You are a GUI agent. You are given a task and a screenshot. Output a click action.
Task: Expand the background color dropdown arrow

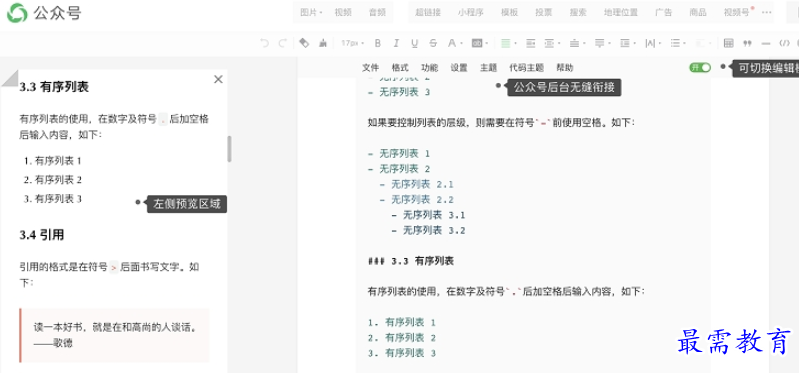point(487,43)
